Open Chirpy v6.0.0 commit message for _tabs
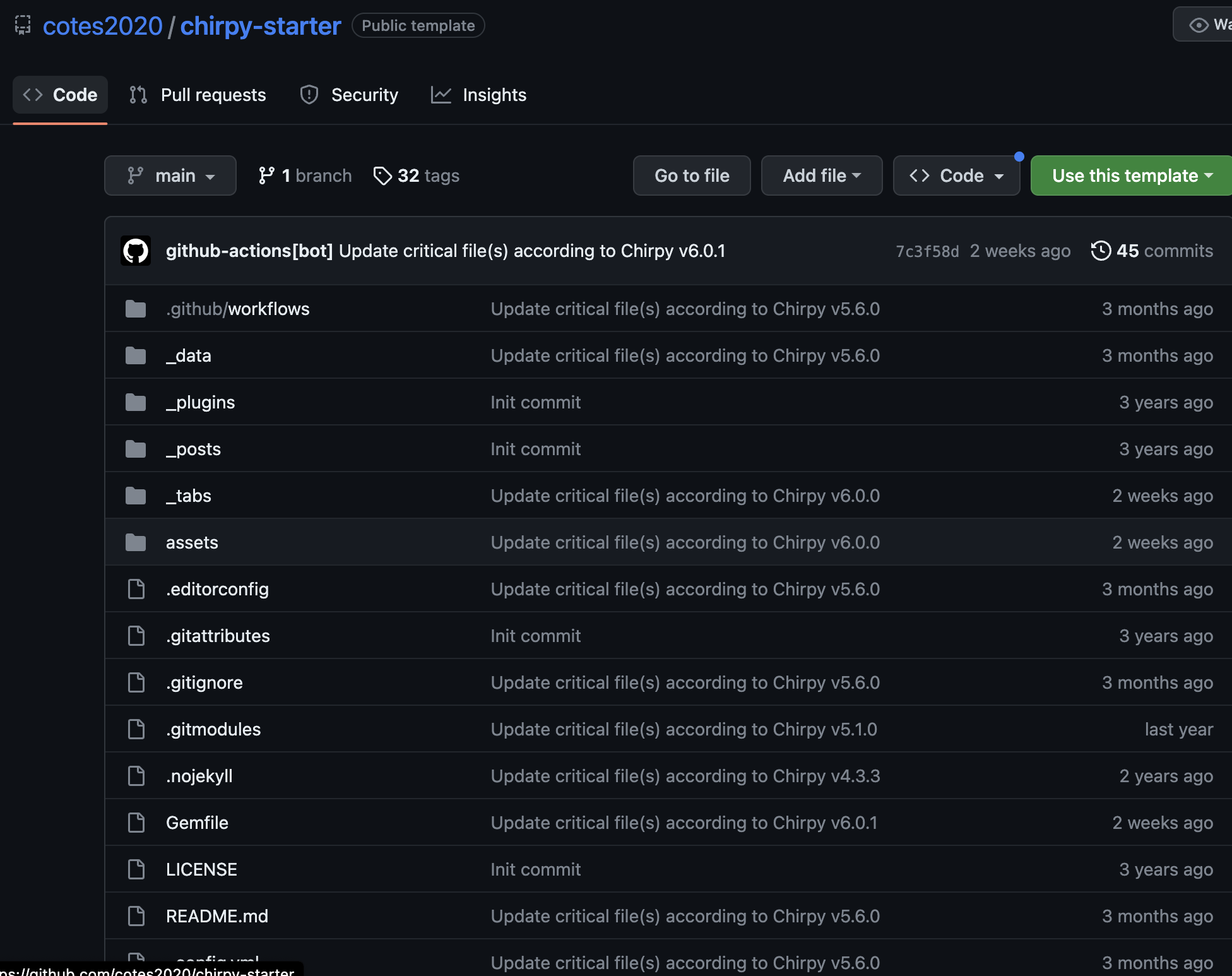The image size is (1232, 976). pos(685,496)
